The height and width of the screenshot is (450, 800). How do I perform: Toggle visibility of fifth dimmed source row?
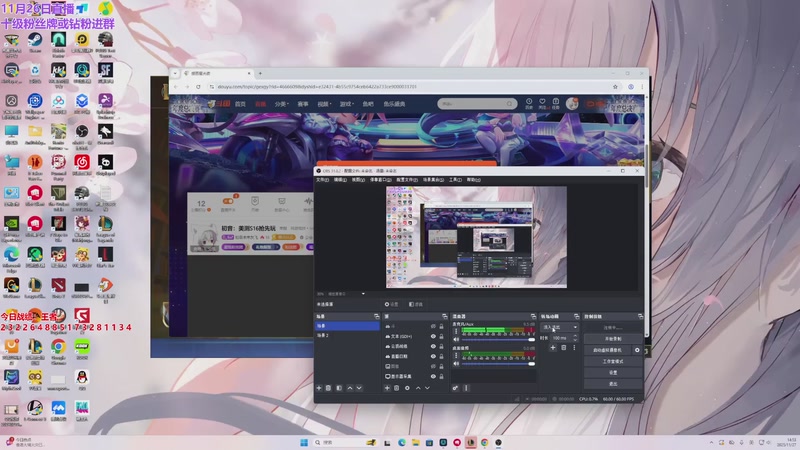pos(433,366)
